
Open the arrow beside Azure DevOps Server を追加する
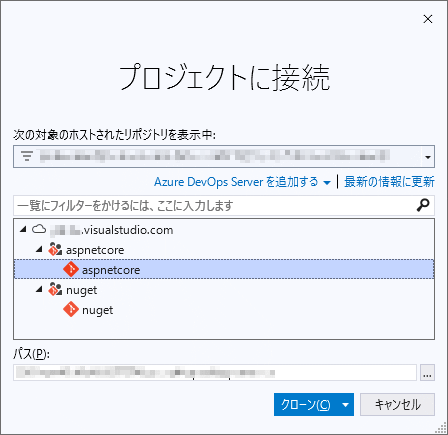pos(327,183)
